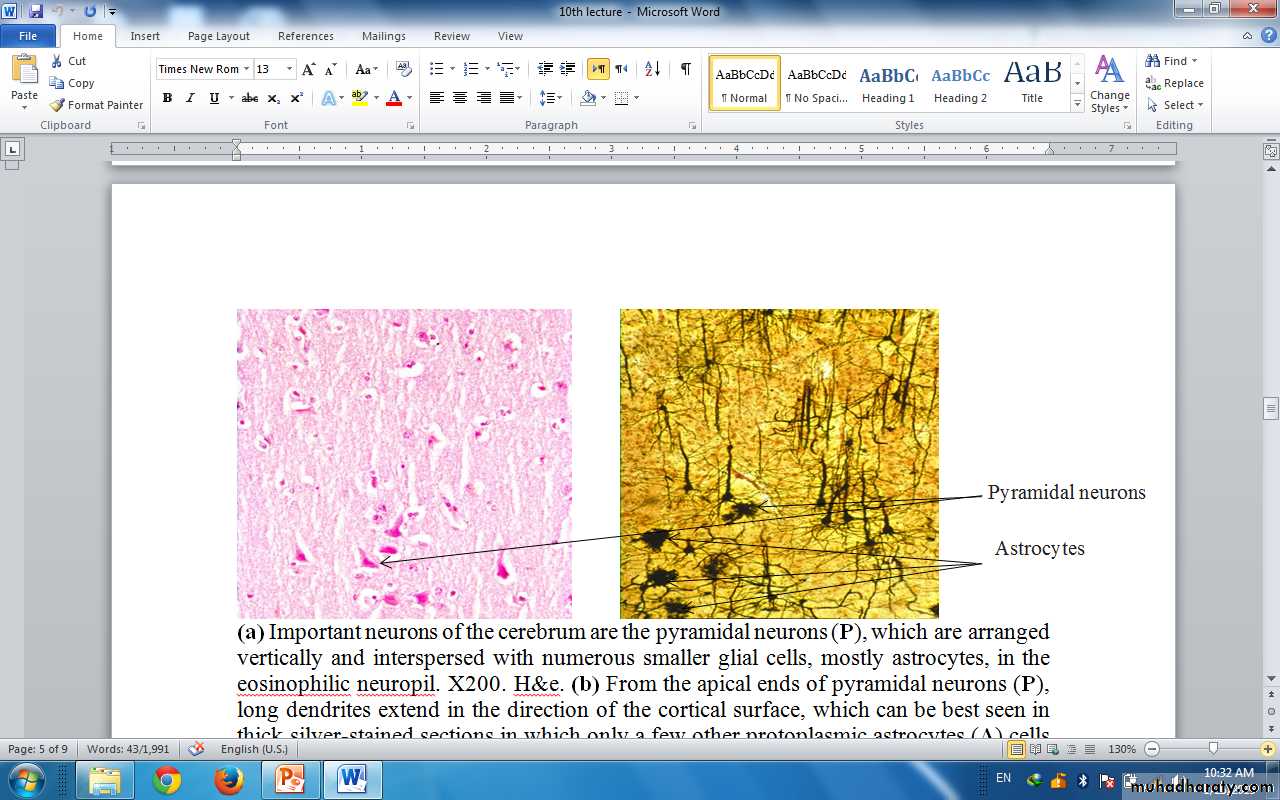Increase font size with Grow Font
Image resolution: width=1280 pixels, height=800 pixels.
[x=308, y=69]
